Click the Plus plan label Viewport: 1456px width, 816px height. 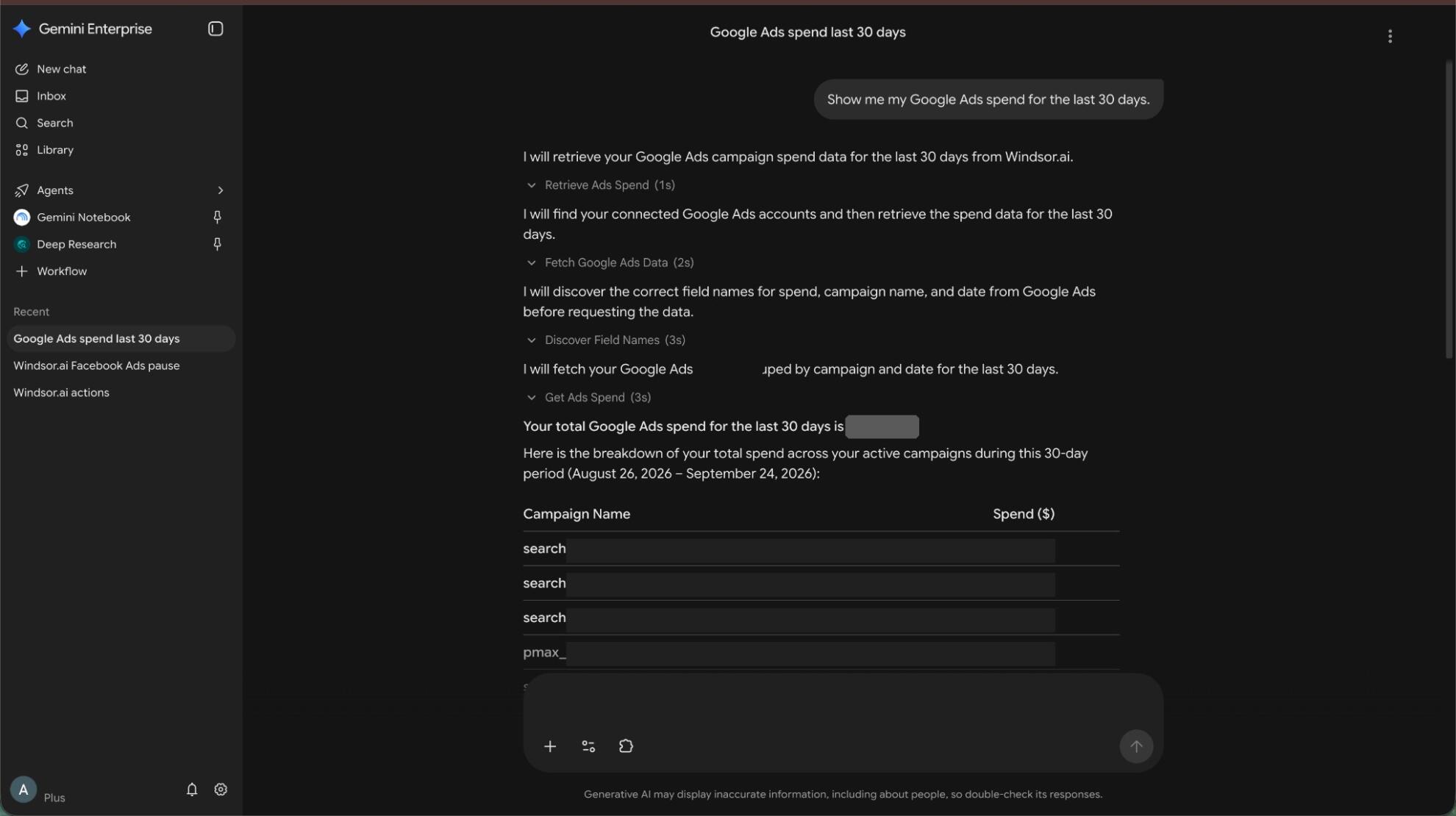pyautogui.click(x=54, y=798)
